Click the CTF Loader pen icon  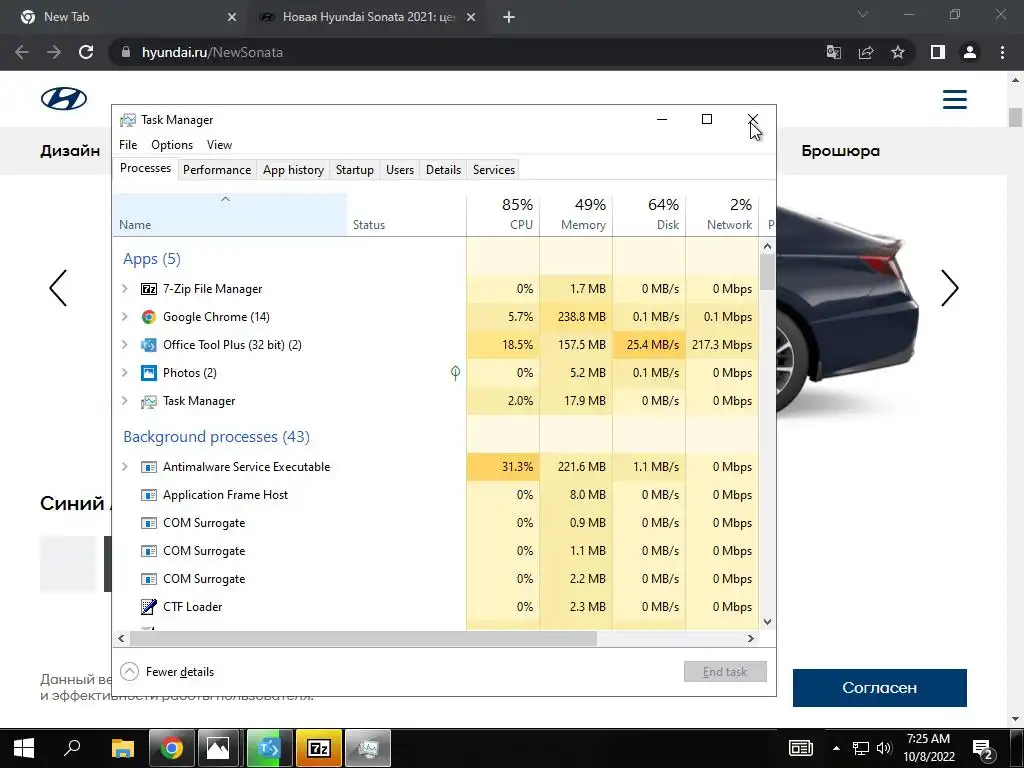pyautogui.click(x=149, y=607)
